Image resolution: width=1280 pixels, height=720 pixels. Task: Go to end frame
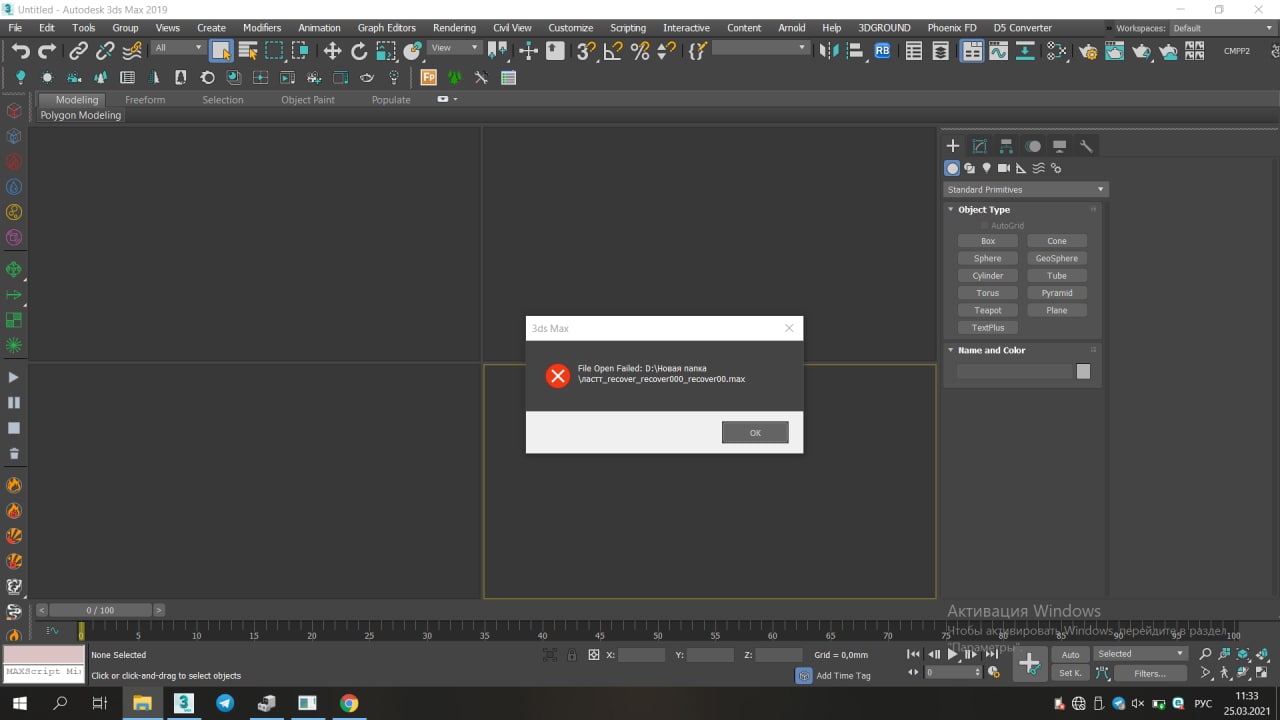(x=992, y=655)
